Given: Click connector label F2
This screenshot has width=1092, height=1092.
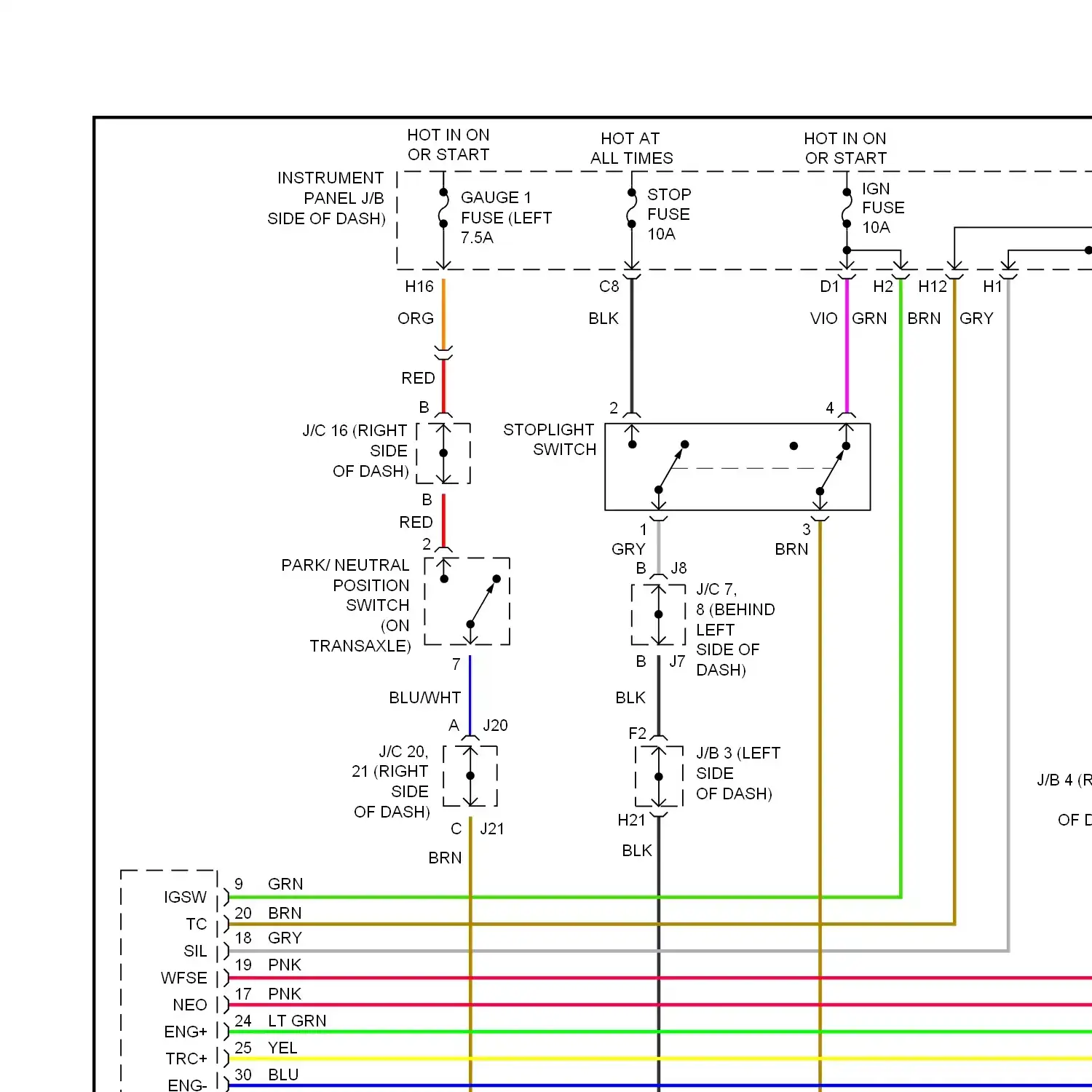Looking at the screenshot, I should pos(638,734).
